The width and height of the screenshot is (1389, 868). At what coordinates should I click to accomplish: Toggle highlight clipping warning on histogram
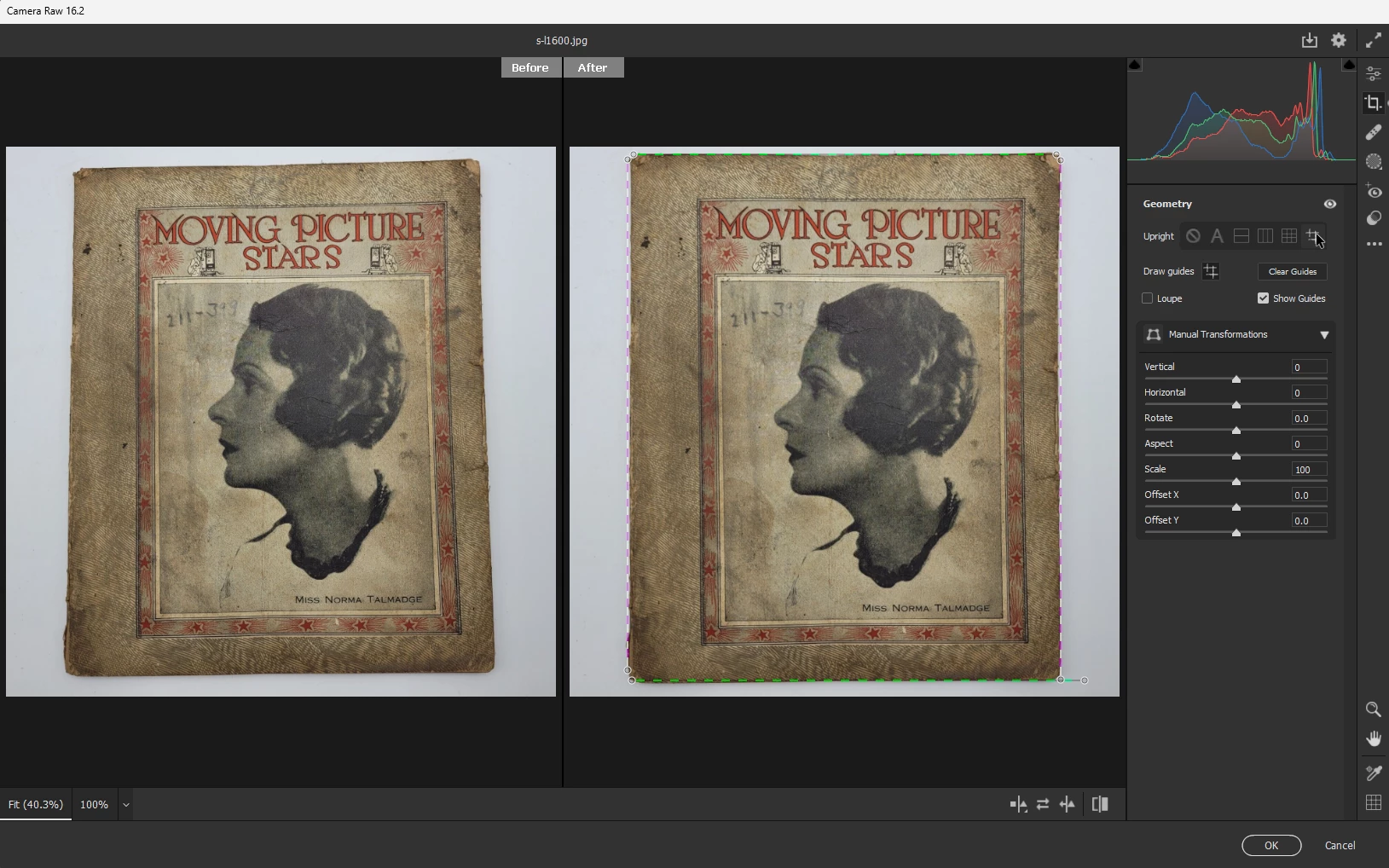tap(1349, 65)
